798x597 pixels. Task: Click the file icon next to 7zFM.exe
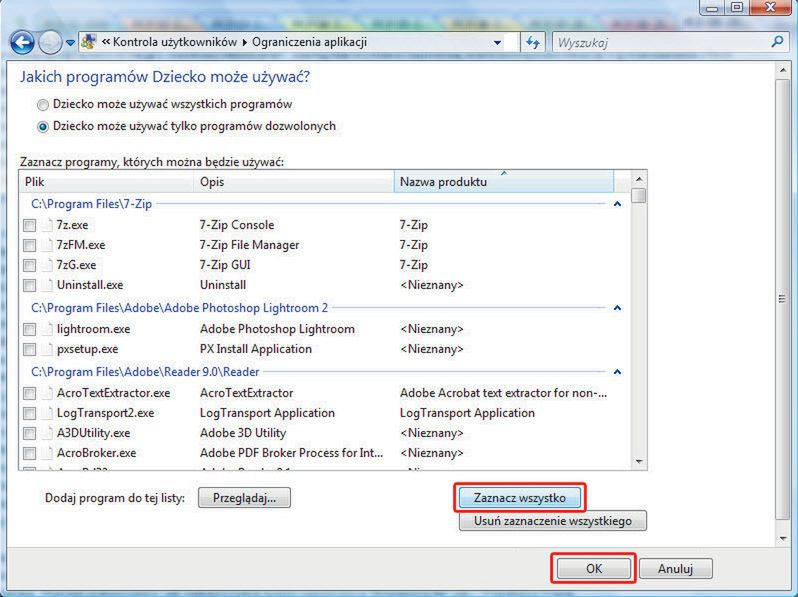pyautogui.click(x=47, y=245)
